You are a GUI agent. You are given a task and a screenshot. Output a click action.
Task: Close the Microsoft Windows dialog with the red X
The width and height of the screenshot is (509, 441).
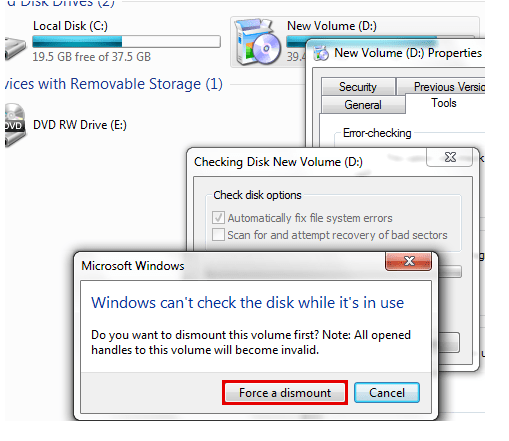409,261
